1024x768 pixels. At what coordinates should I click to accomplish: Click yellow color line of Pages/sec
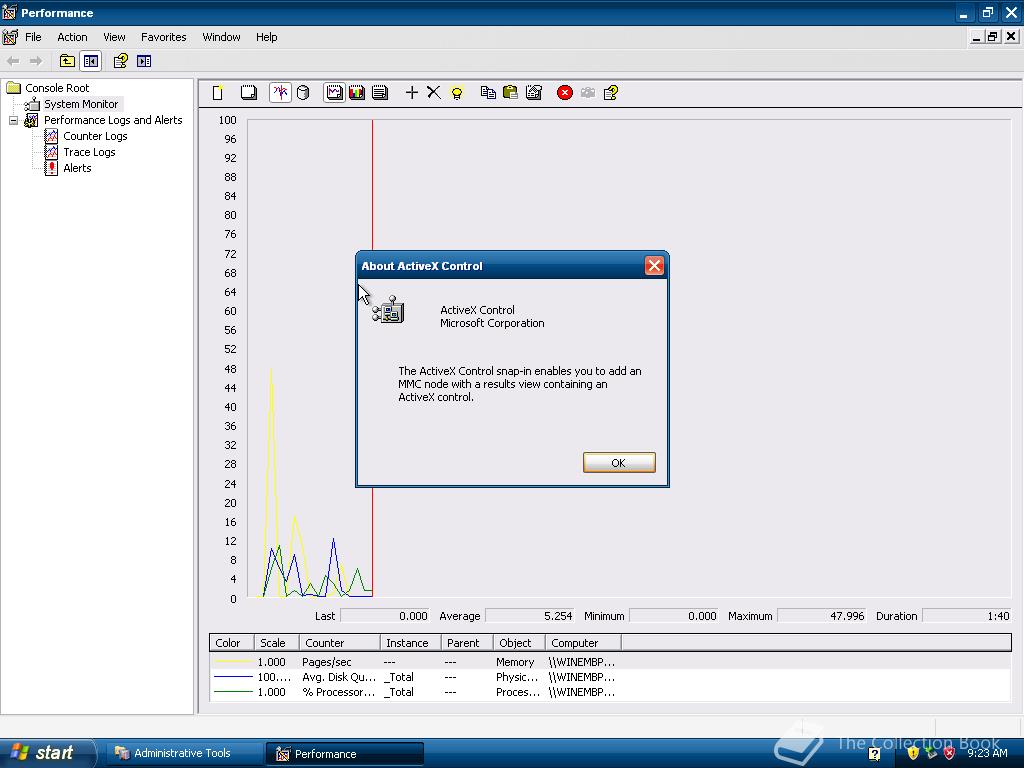coord(233,662)
